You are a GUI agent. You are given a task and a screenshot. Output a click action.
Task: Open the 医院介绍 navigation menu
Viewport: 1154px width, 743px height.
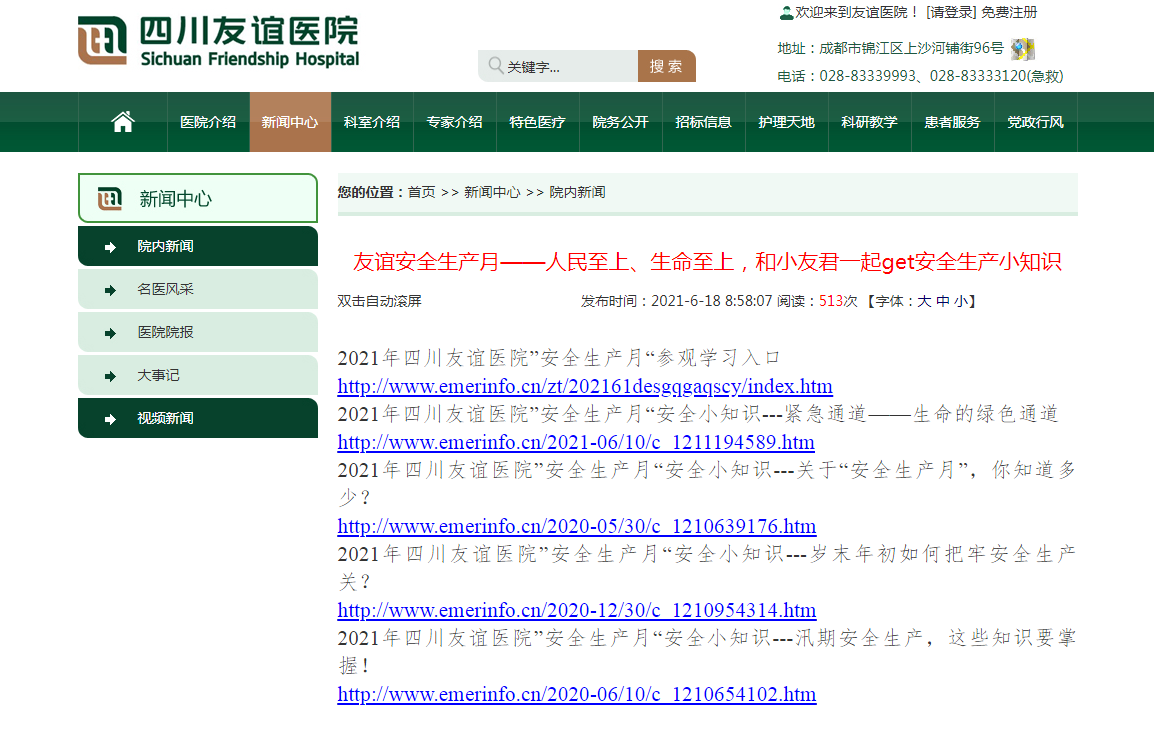(x=208, y=122)
